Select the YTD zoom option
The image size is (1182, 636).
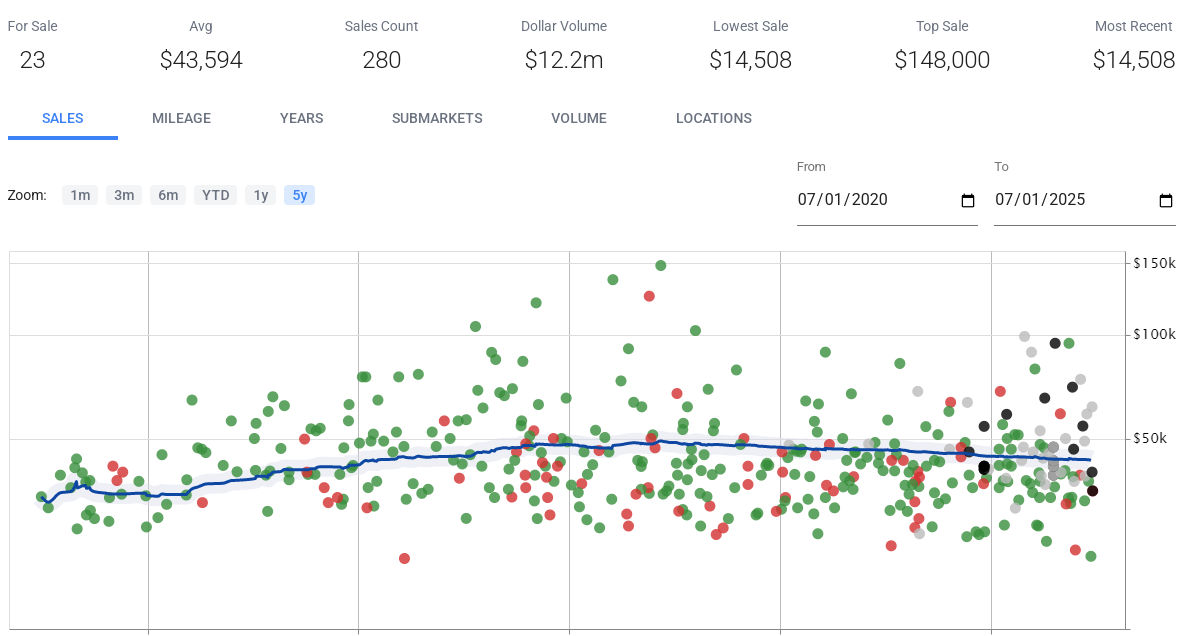[x=216, y=195]
